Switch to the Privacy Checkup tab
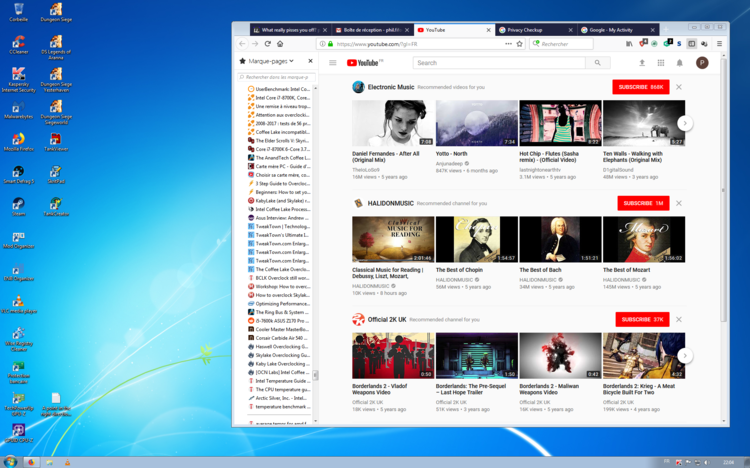Viewport: 750px width, 468px height. coord(535,30)
